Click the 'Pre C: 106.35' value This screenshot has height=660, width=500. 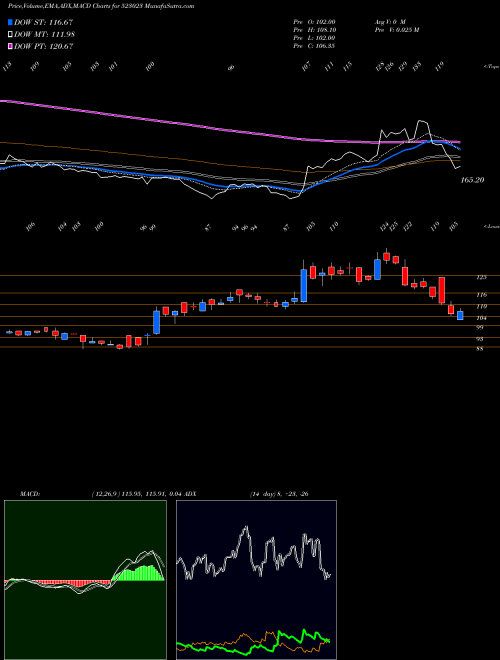pyautogui.click(x=314, y=46)
